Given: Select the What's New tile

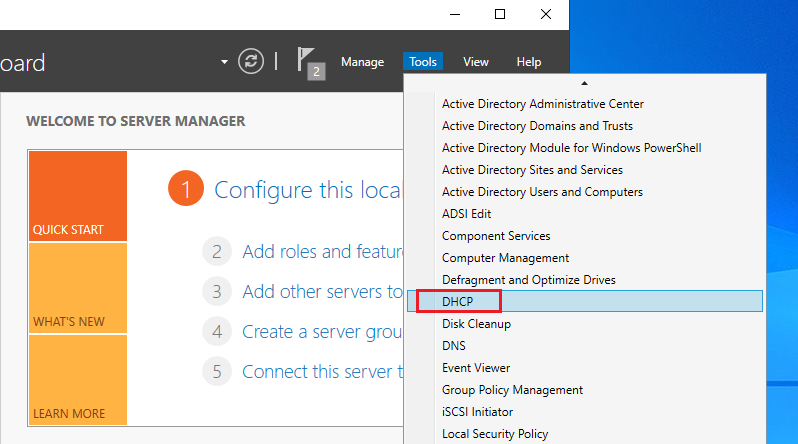Looking at the screenshot, I should coord(78,288).
